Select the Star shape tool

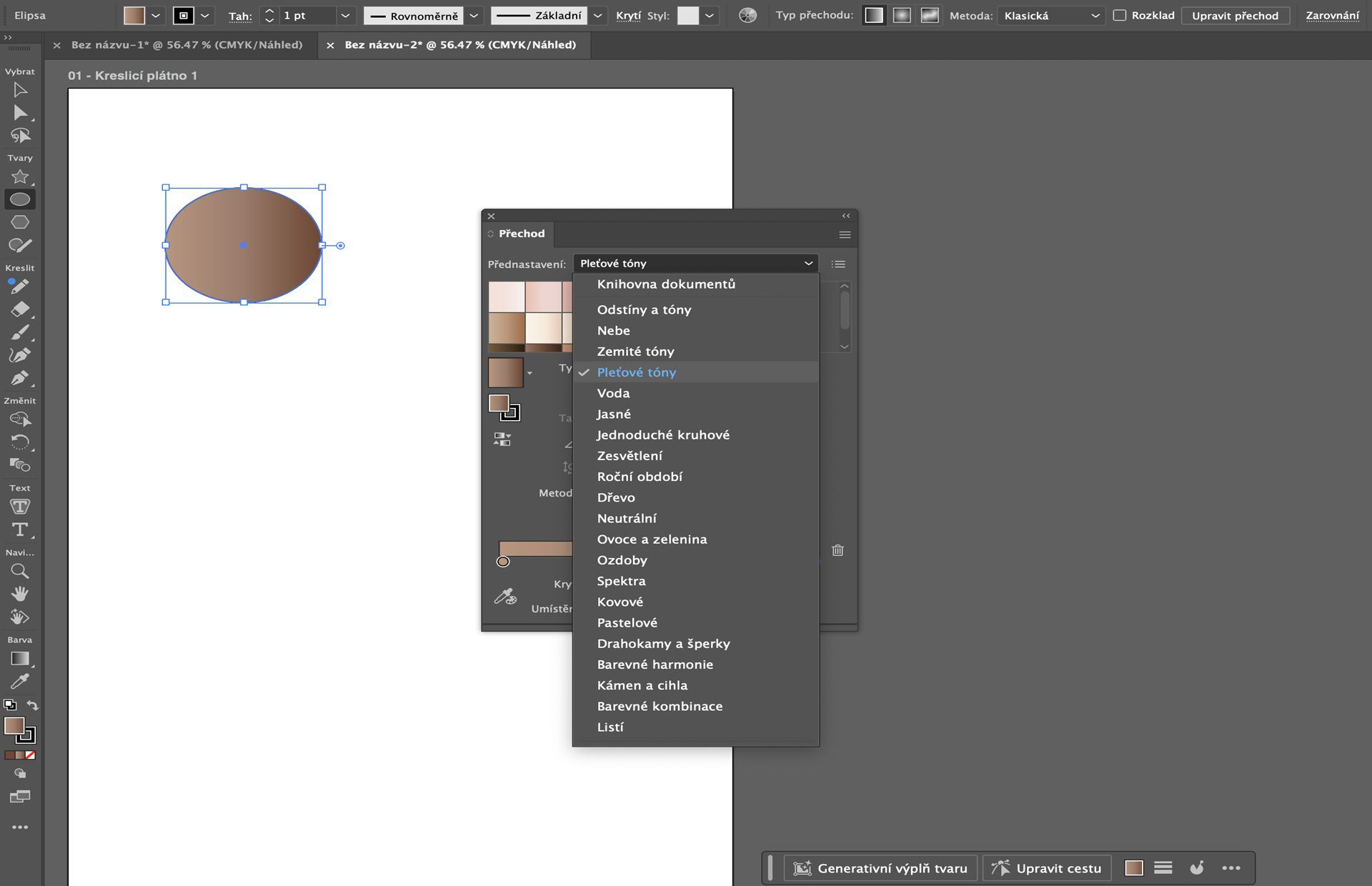(20, 177)
